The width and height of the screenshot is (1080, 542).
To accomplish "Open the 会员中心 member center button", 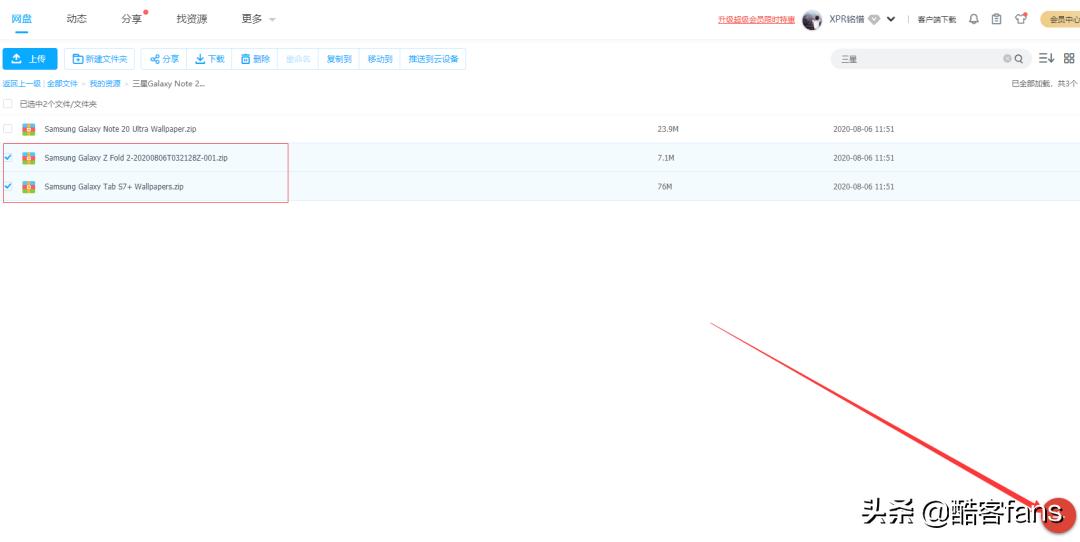I will (1061, 19).
